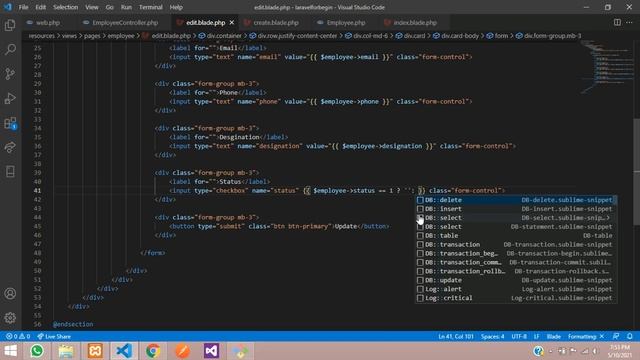The image size is (640, 360).
Task: Select DB::transaction_commit suggestion
Action: pos(516,262)
